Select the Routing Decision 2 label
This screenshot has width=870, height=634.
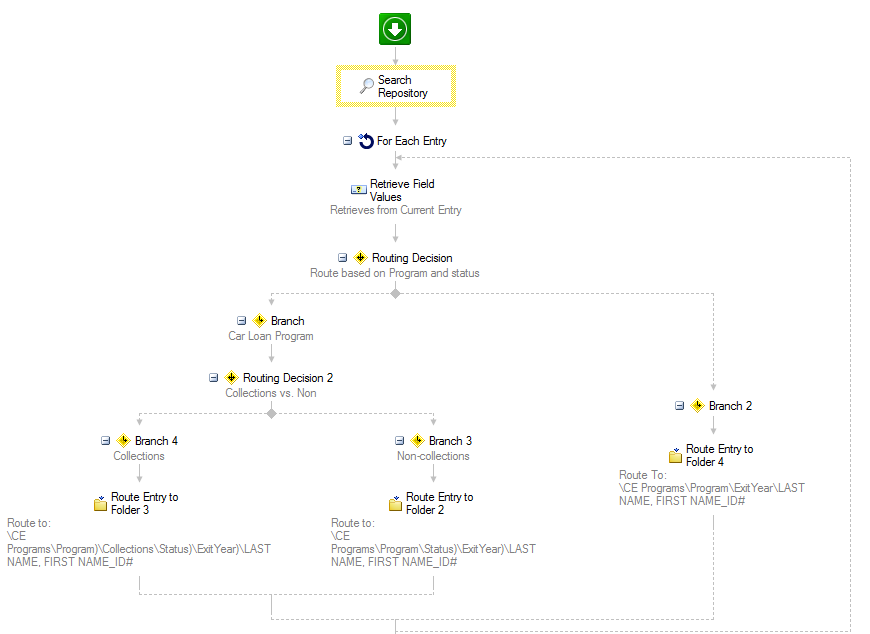tap(288, 378)
